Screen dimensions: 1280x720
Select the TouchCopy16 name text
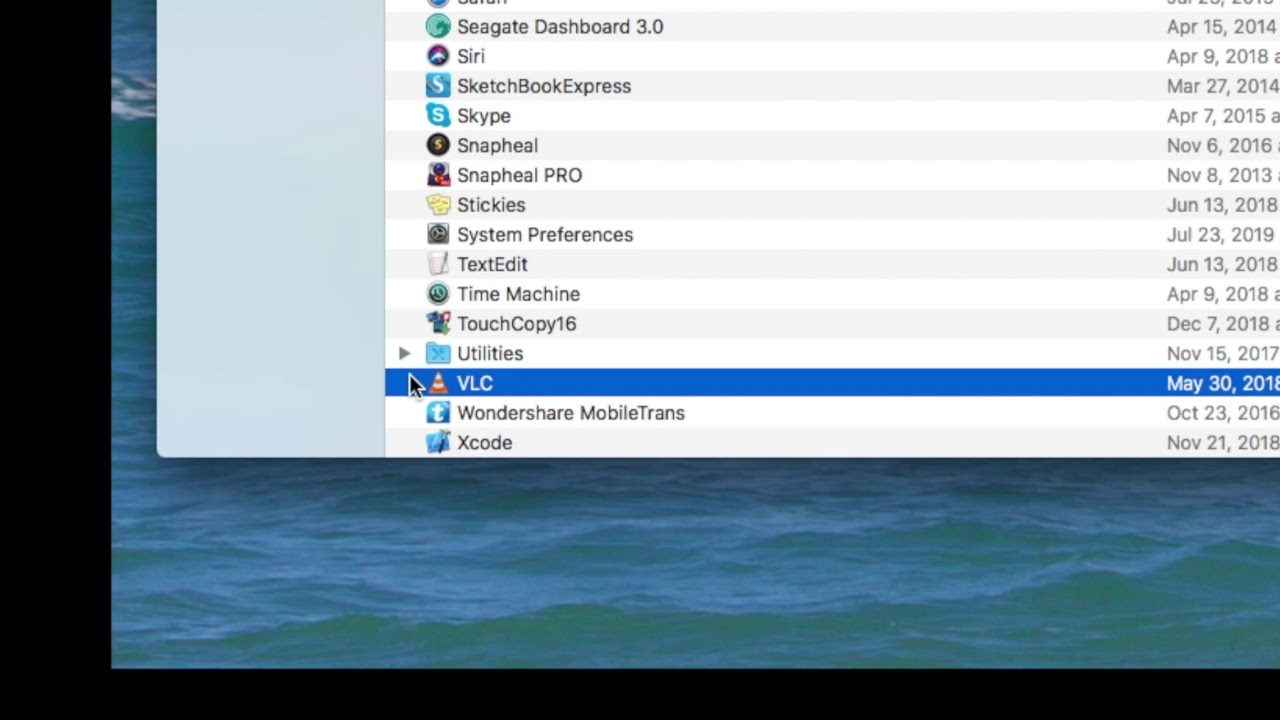pyautogui.click(x=517, y=324)
